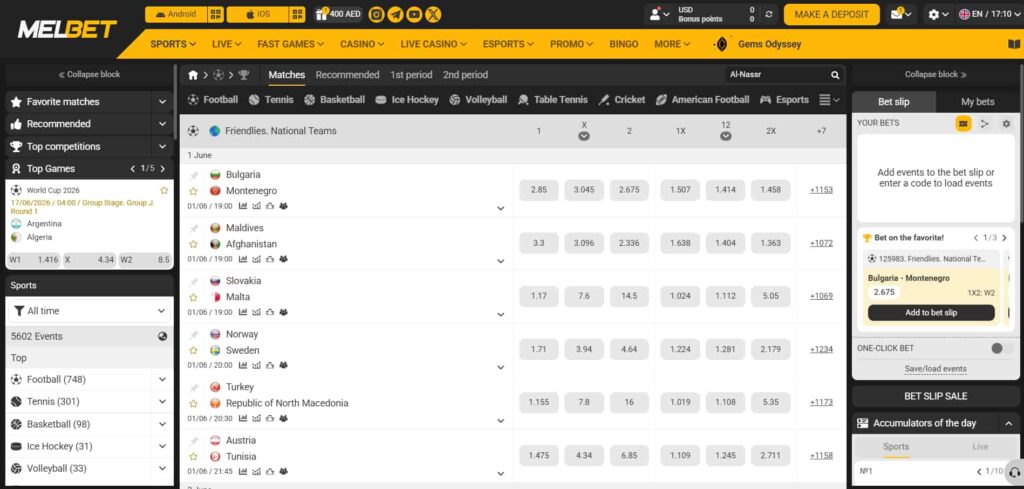Viewport: 1024px width, 489px height.
Task: Open the LIVE CASINO menu
Action: click(434, 44)
